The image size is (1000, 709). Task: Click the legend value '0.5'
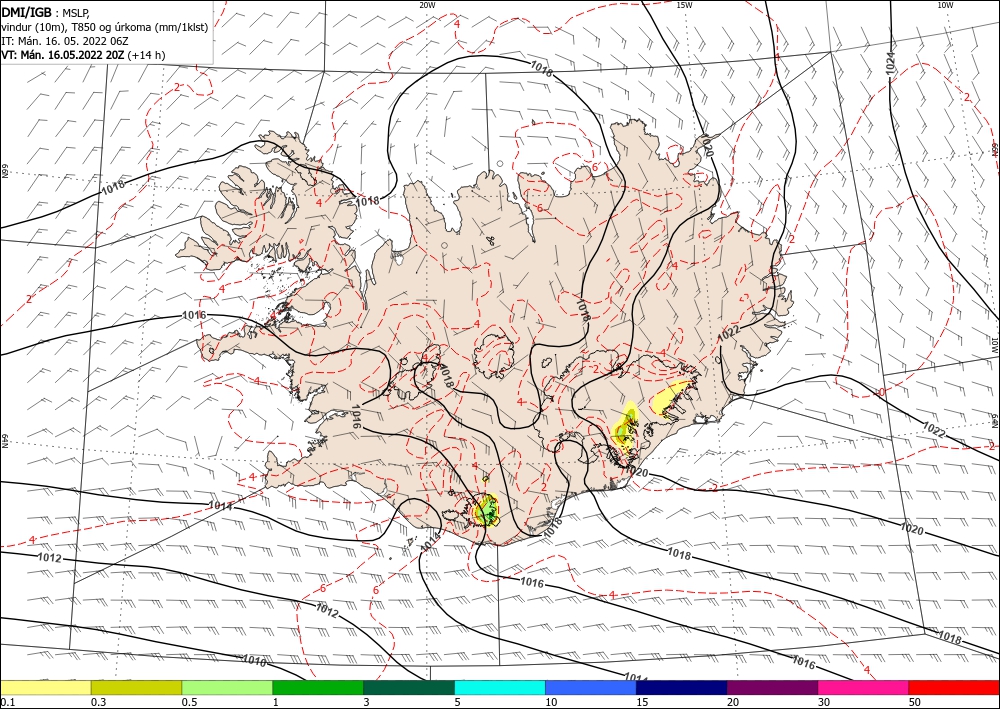coord(189,702)
